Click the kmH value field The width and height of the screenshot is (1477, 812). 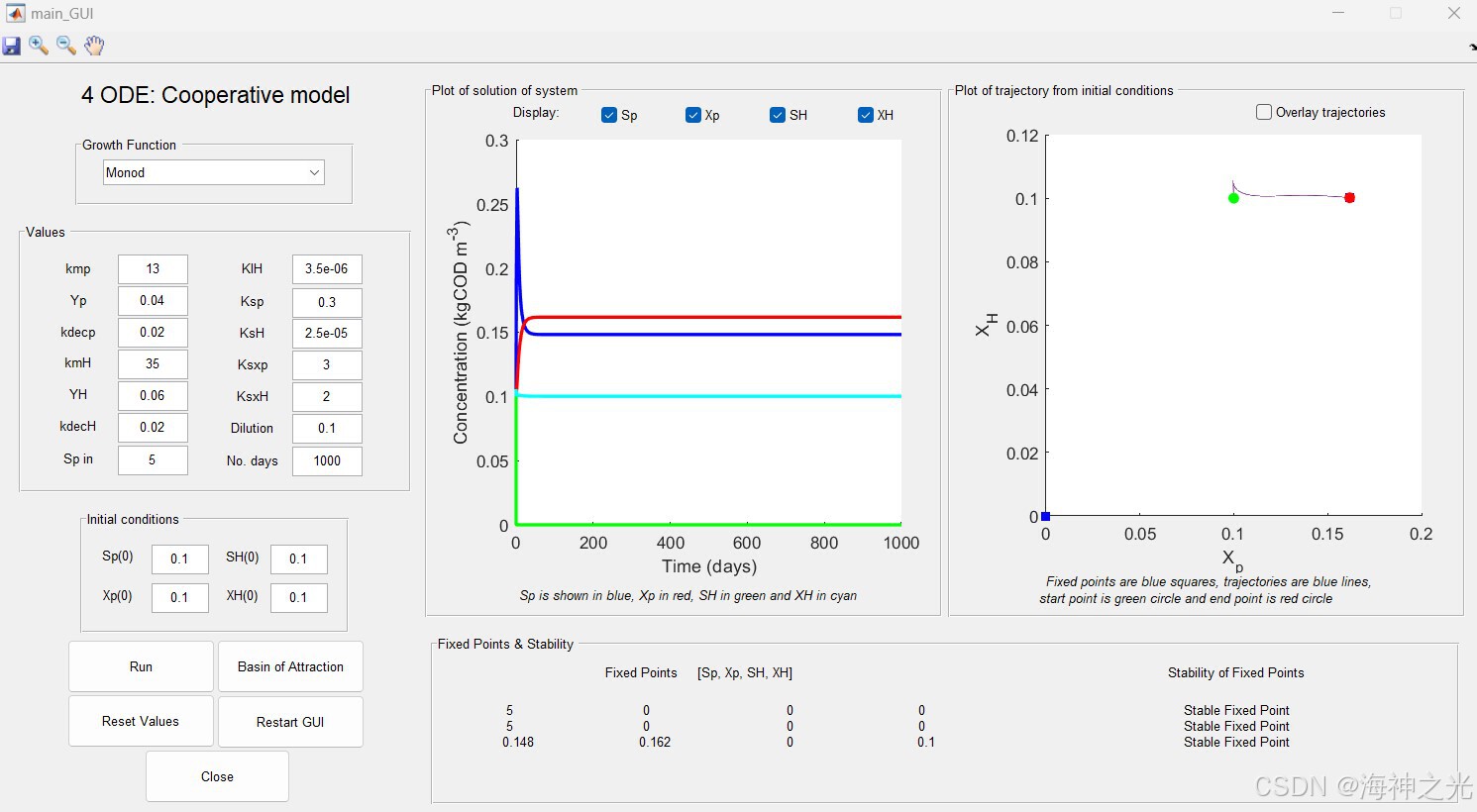[x=153, y=363]
